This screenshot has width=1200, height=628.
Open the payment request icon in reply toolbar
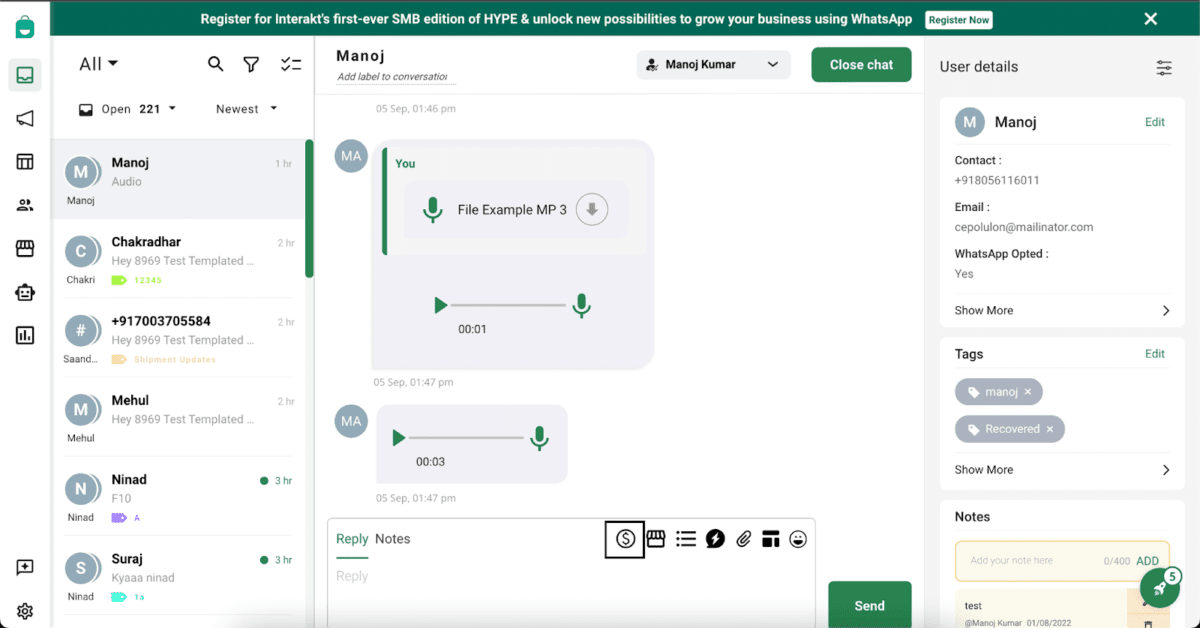pos(625,538)
